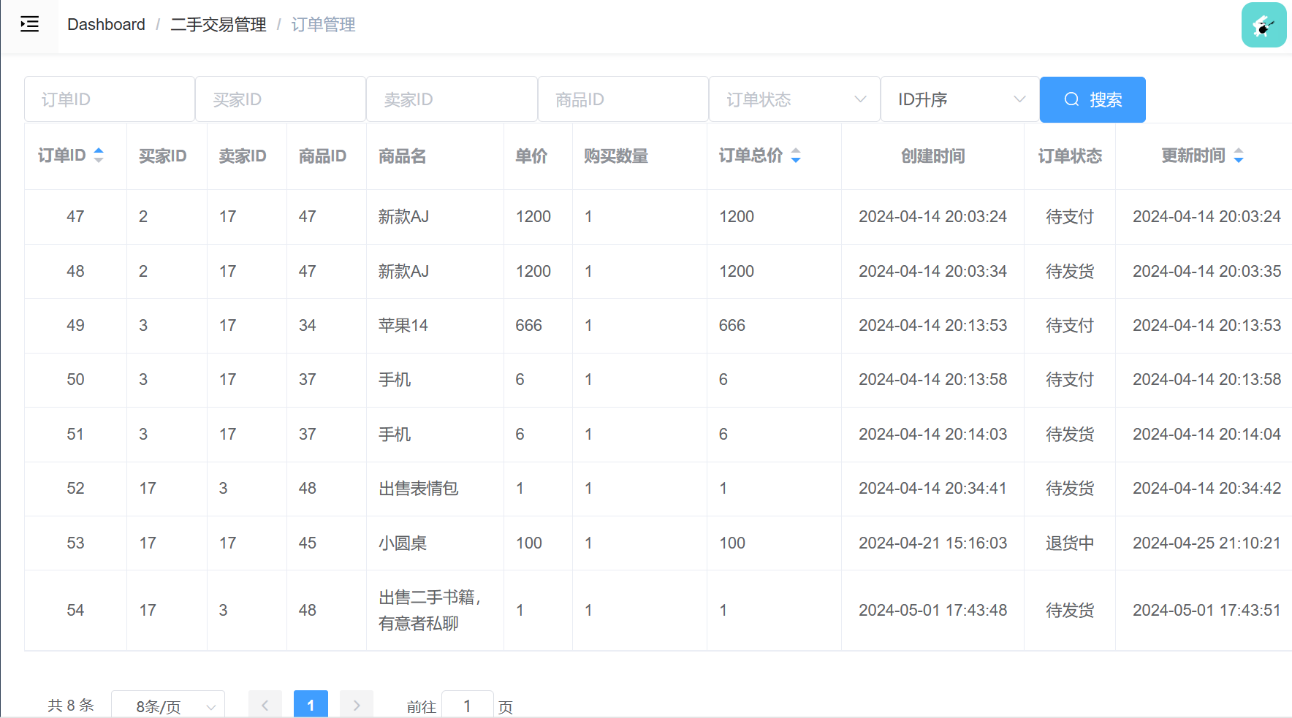This screenshot has height=718, width=1292.
Task: Focus the 商品ID search field
Action: [624, 99]
